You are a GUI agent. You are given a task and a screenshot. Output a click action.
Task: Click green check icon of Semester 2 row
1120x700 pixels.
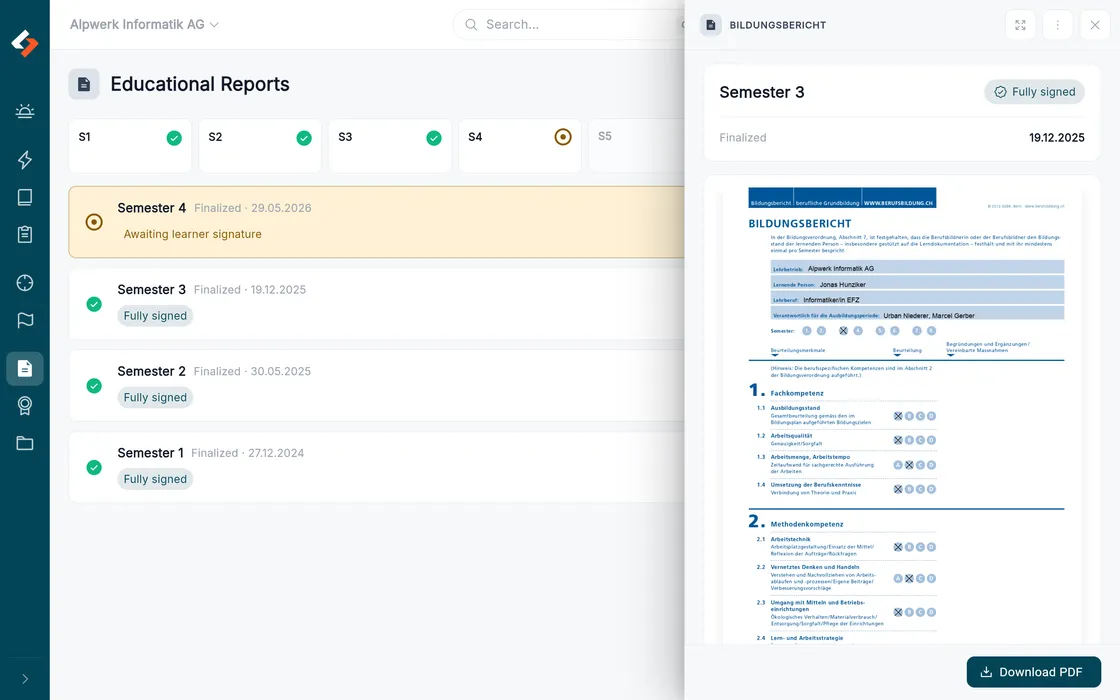pos(94,386)
